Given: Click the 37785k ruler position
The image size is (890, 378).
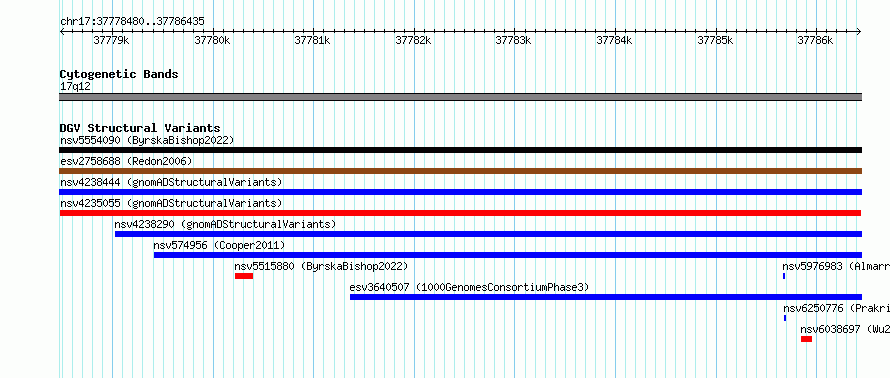Looking at the screenshot, I should 715,40.
